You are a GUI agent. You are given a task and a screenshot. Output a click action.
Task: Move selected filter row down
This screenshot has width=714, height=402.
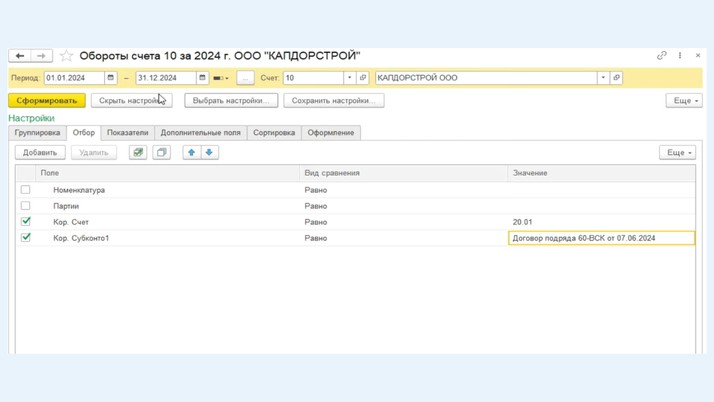pyautogui.click(x=209, y=153)
